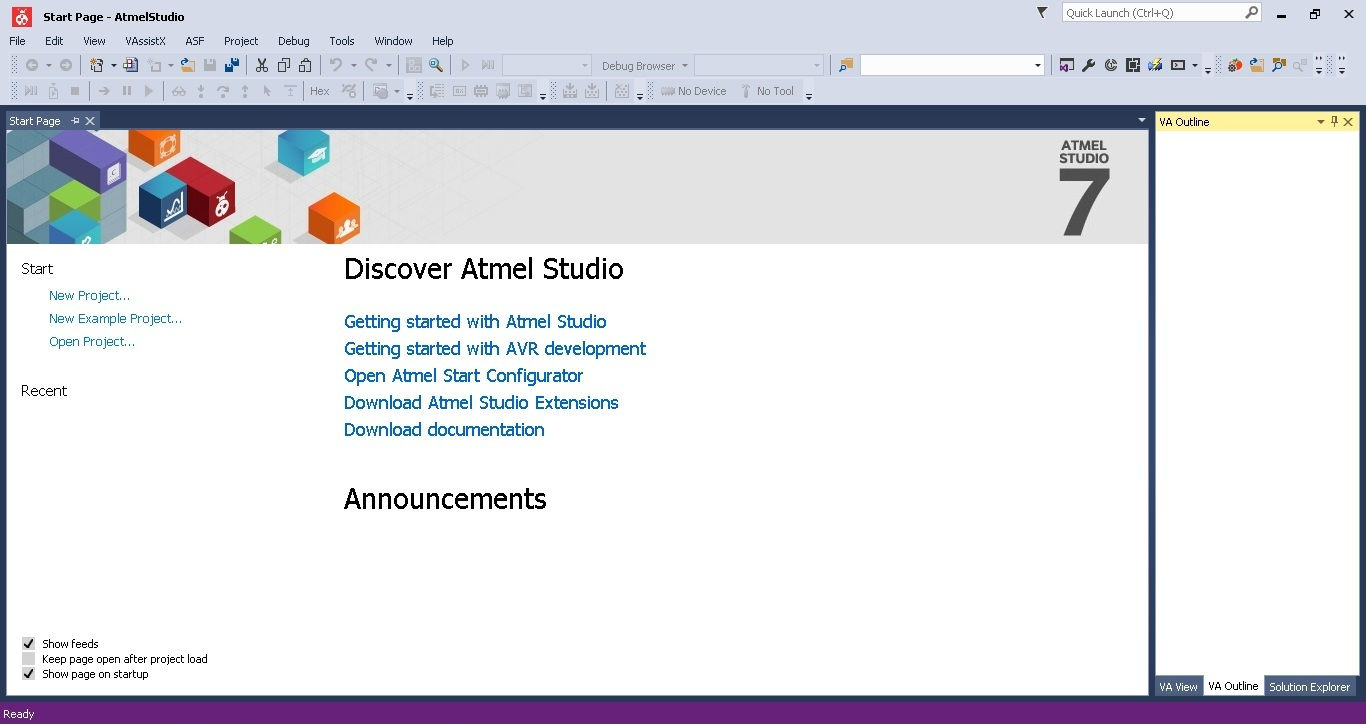The image size is (1366, 724).
Task: Expand the Redo history dropdown arrow
Action: [389, 65]
